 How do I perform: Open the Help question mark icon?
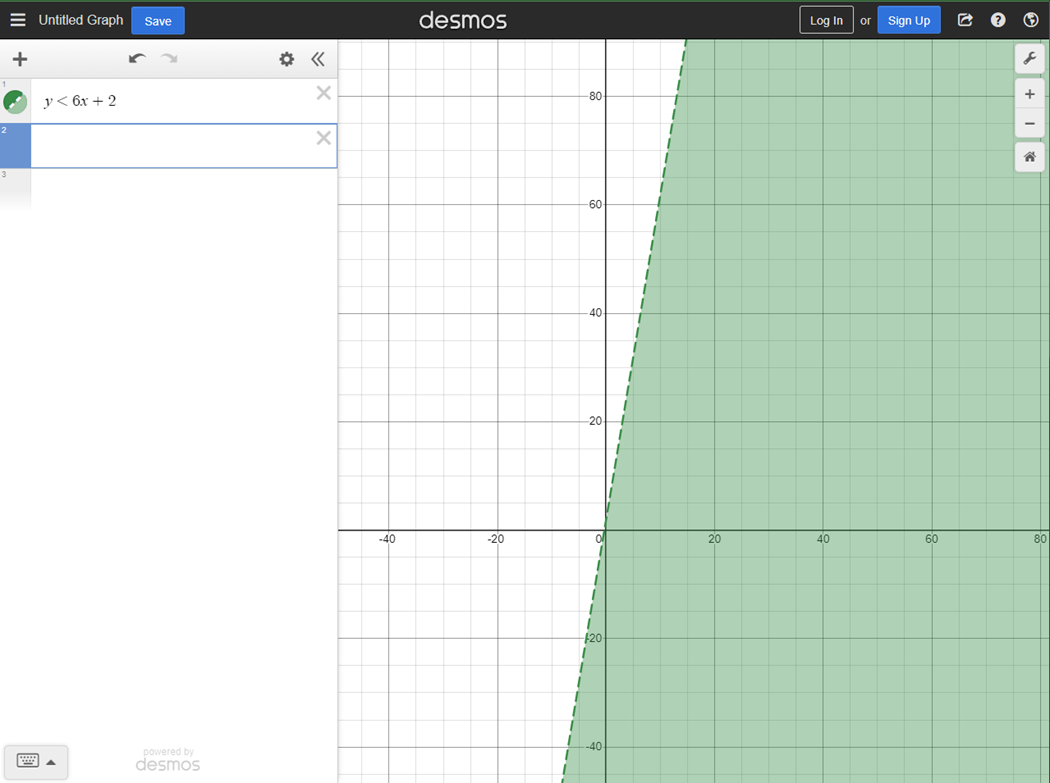click(998, 20)
